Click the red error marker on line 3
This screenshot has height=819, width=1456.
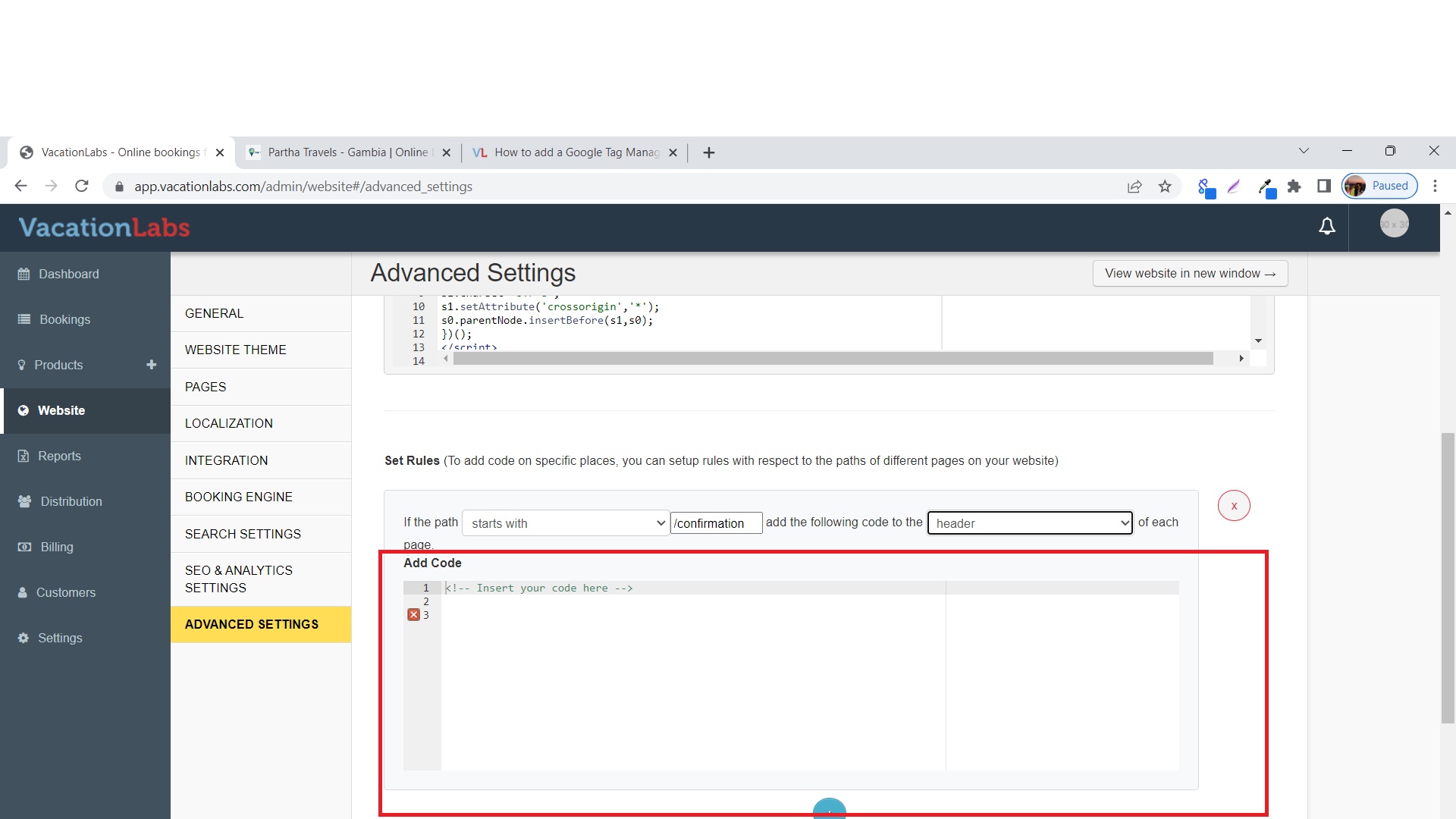click(x=413, y=615)
